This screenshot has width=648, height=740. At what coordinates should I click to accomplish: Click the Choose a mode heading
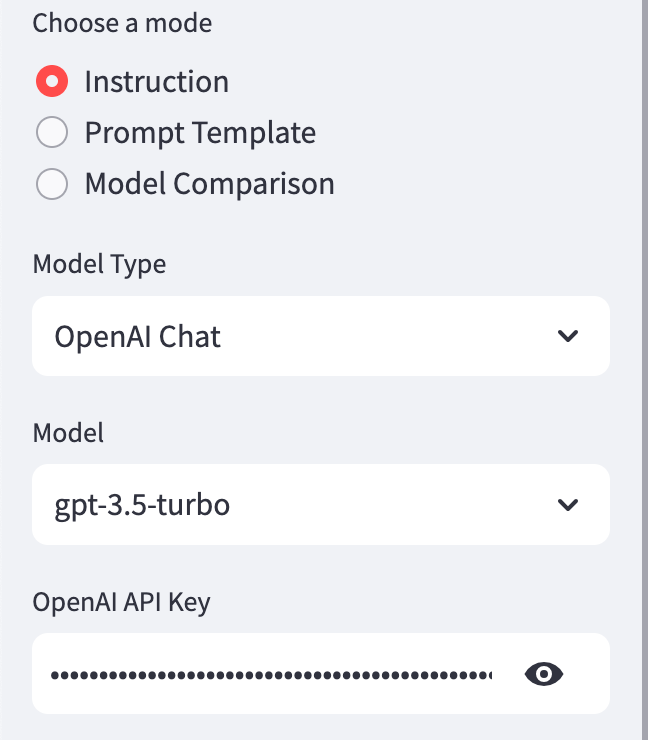pos(122,23)
